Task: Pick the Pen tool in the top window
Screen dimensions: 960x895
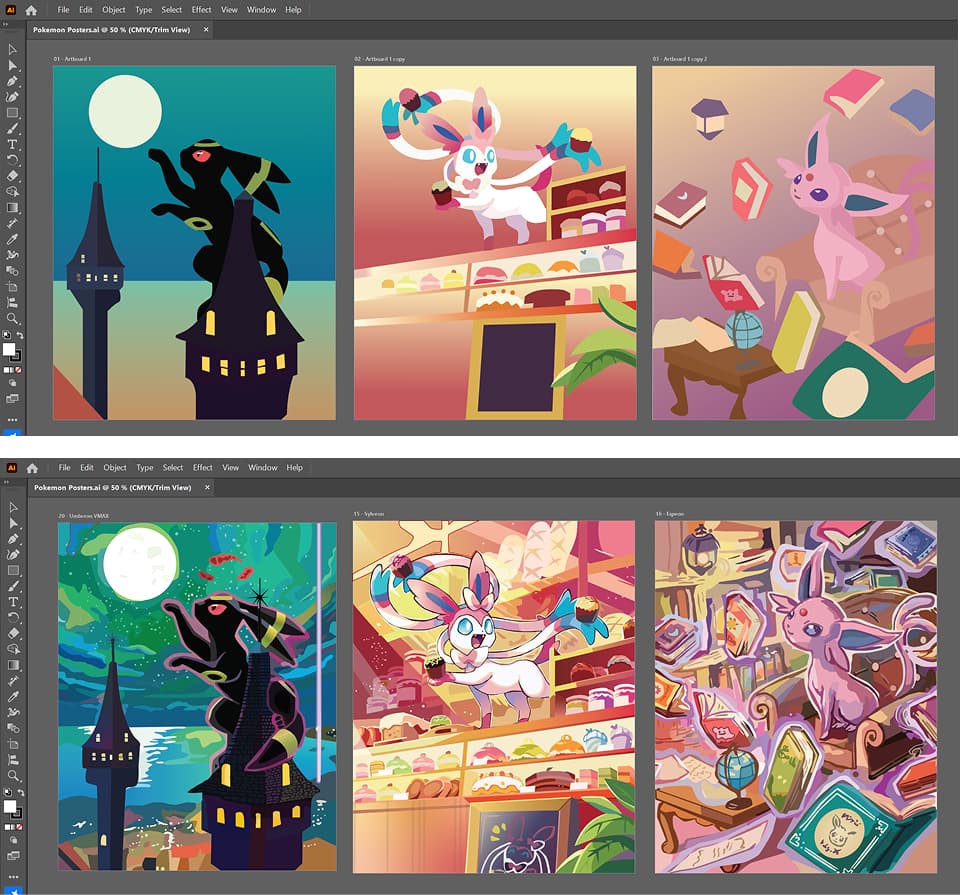Action: pyautogui.click(x=12, y=81)
